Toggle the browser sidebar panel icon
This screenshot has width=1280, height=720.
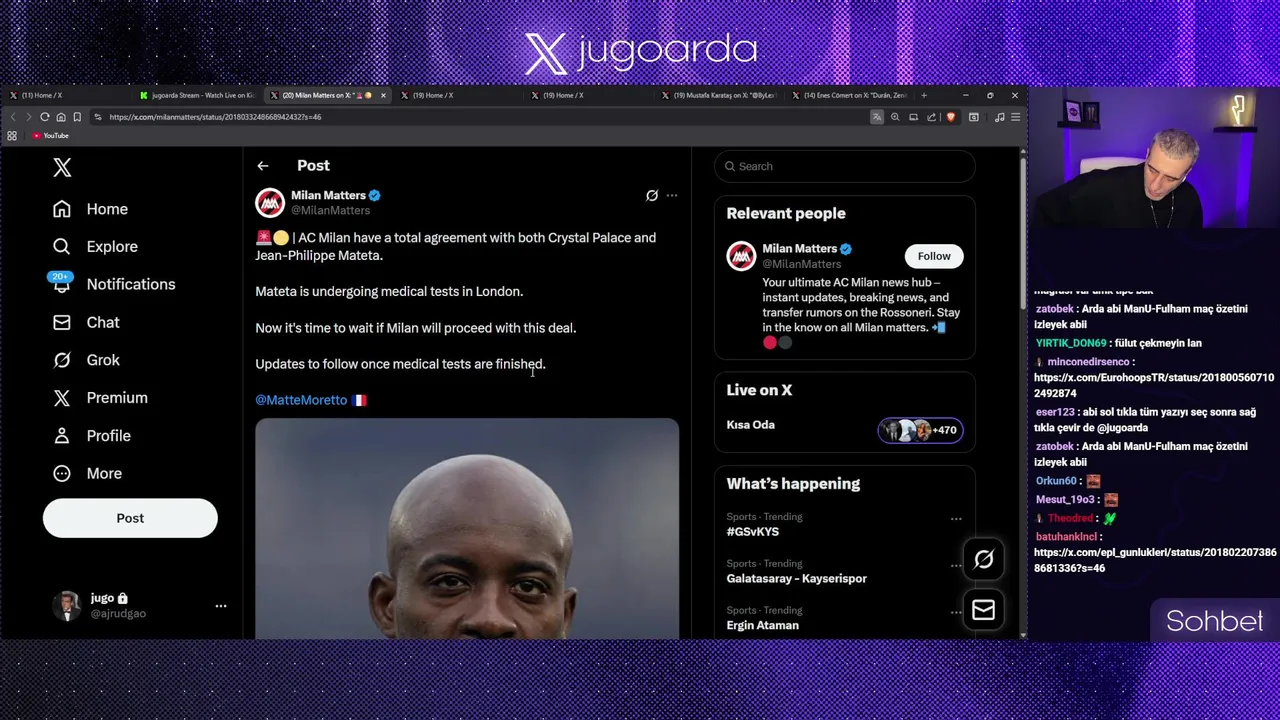point(974,117)
